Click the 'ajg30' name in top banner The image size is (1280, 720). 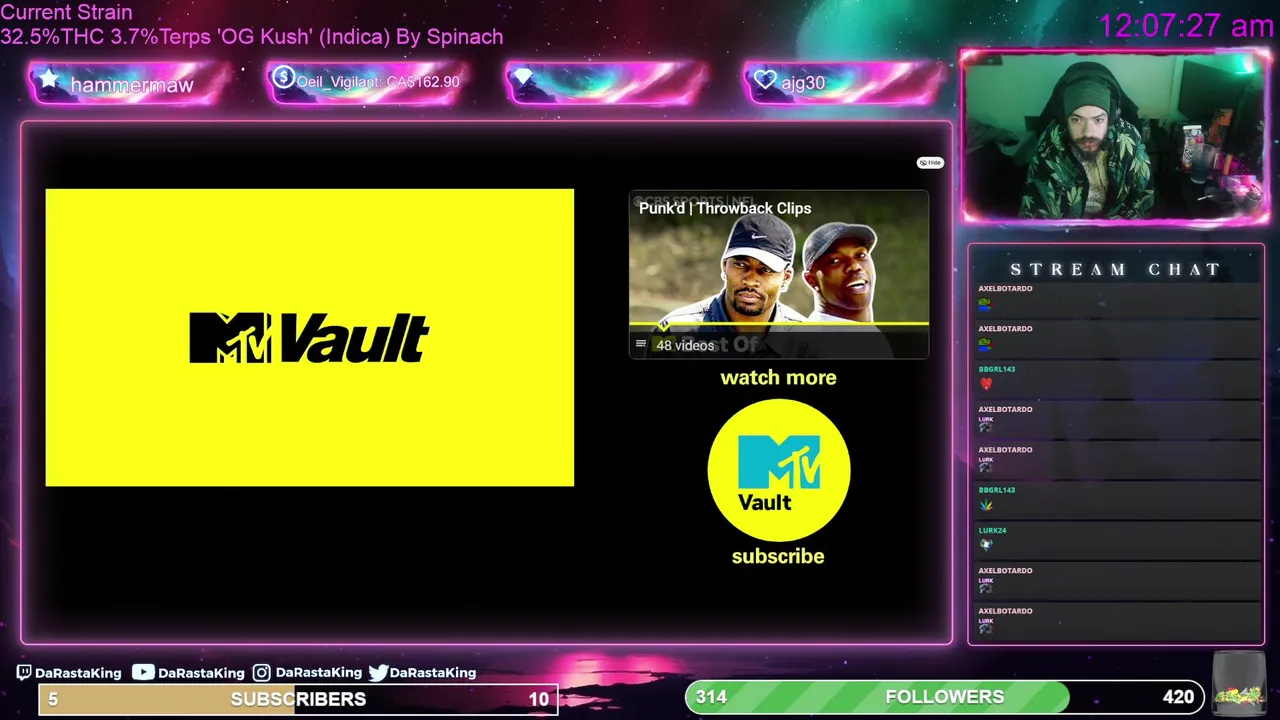tap(803, 84)
